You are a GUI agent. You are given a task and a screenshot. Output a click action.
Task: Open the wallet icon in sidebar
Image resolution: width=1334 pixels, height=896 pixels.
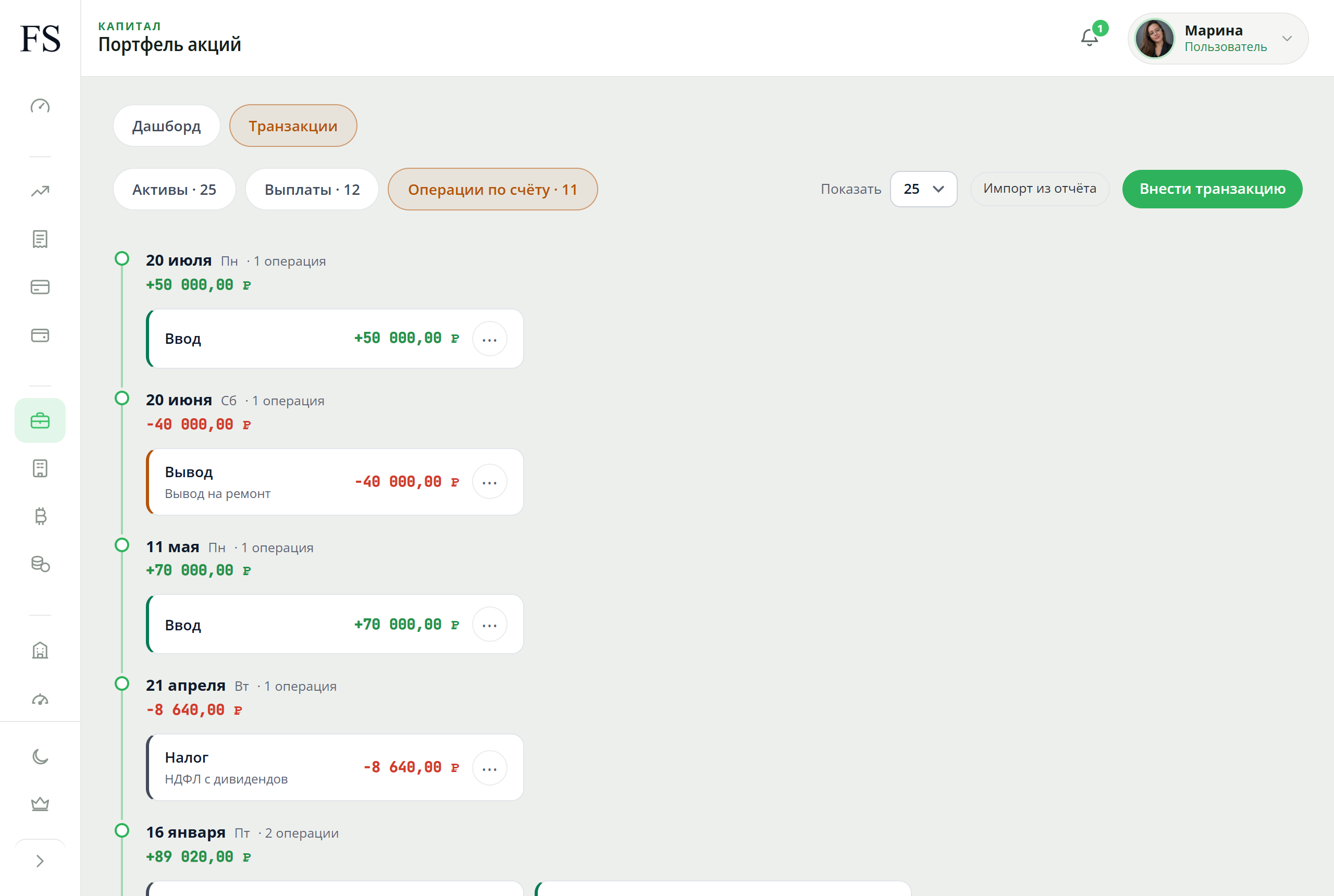(40, 335)
